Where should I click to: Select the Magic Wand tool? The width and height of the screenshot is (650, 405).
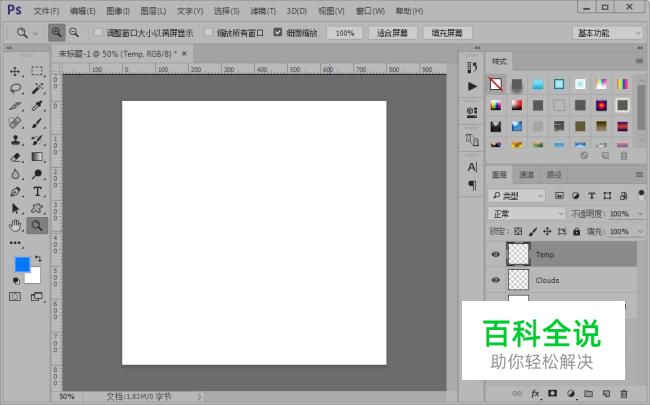pos(37,88)
